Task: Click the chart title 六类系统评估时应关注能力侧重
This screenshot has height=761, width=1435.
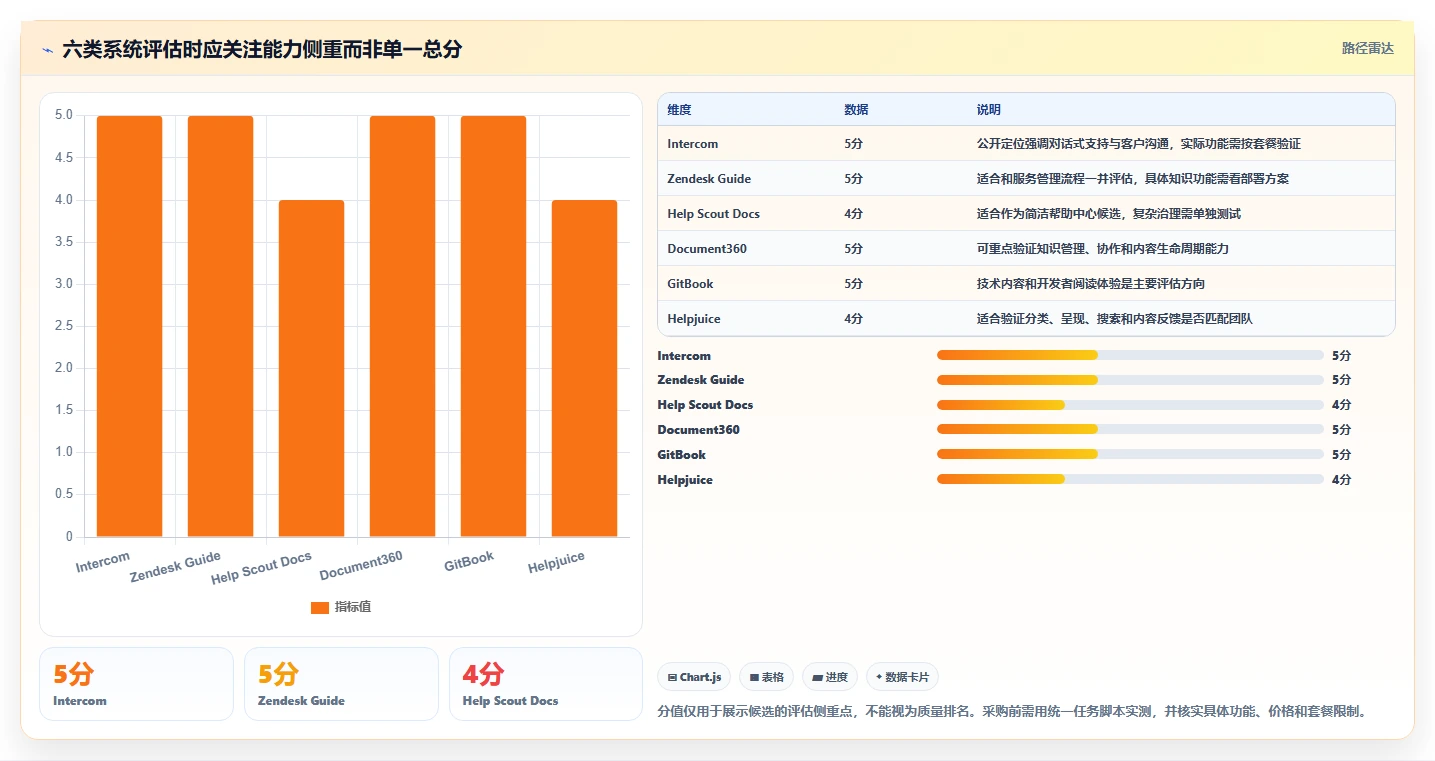Action: click(262, 49)
